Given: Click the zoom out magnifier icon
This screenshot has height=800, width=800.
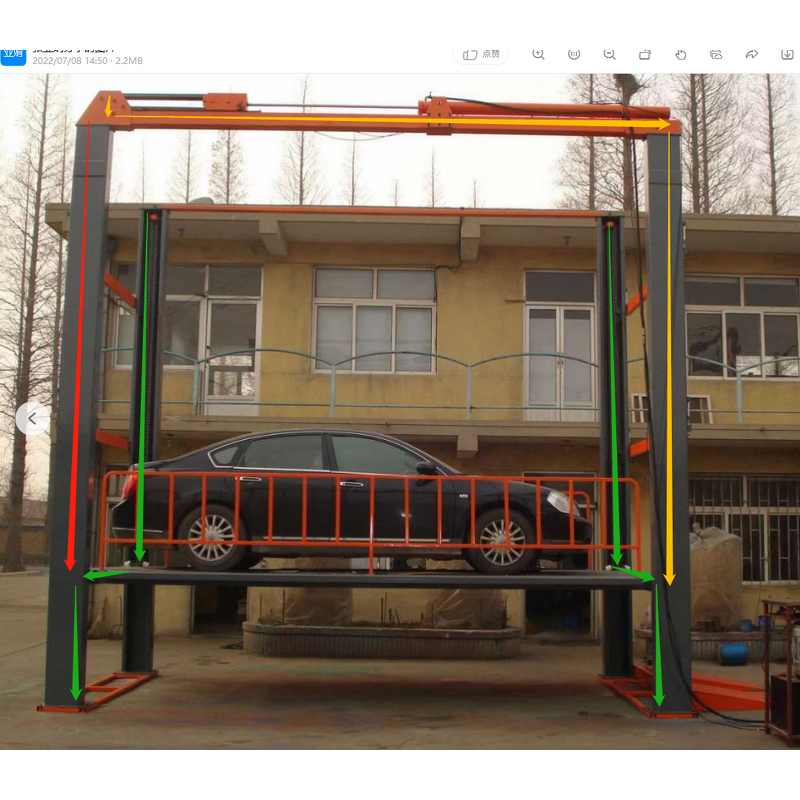Looking at the screenshot, I should [x=611, y=55].
